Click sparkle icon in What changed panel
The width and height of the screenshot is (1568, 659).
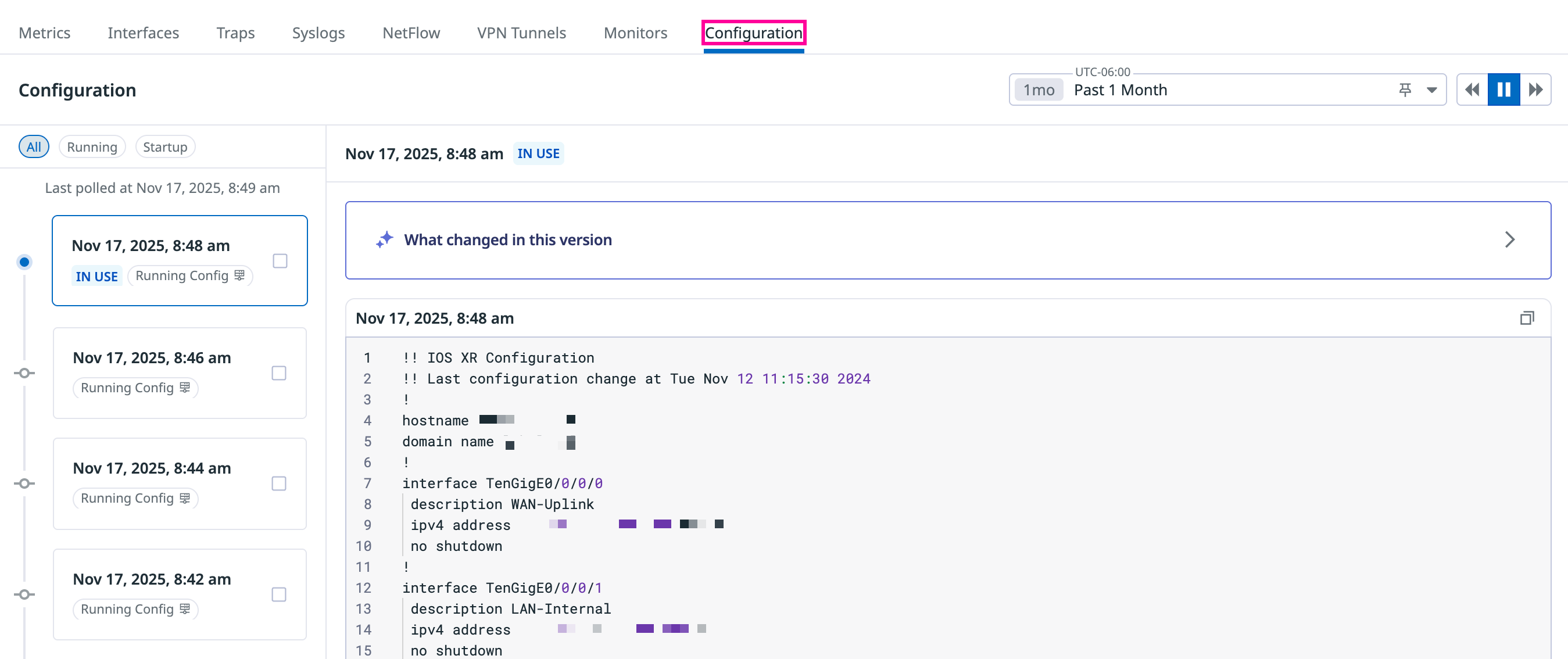pyautogui.click(x=384, y=240)
